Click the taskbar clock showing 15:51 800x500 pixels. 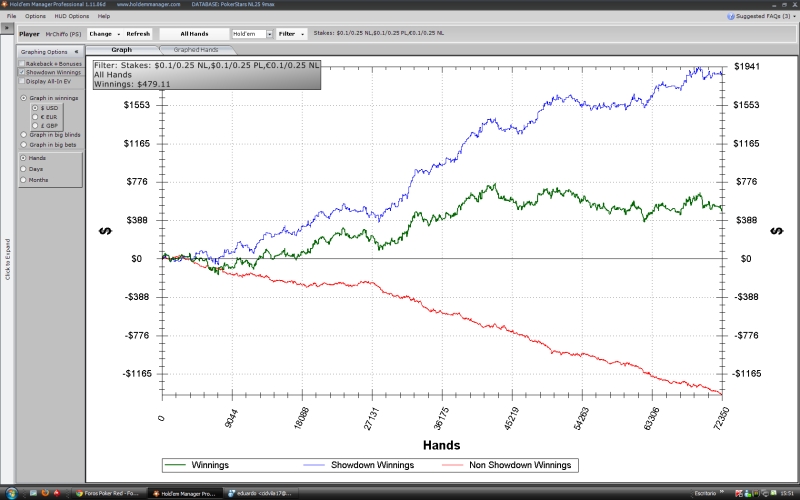point(787,493)
